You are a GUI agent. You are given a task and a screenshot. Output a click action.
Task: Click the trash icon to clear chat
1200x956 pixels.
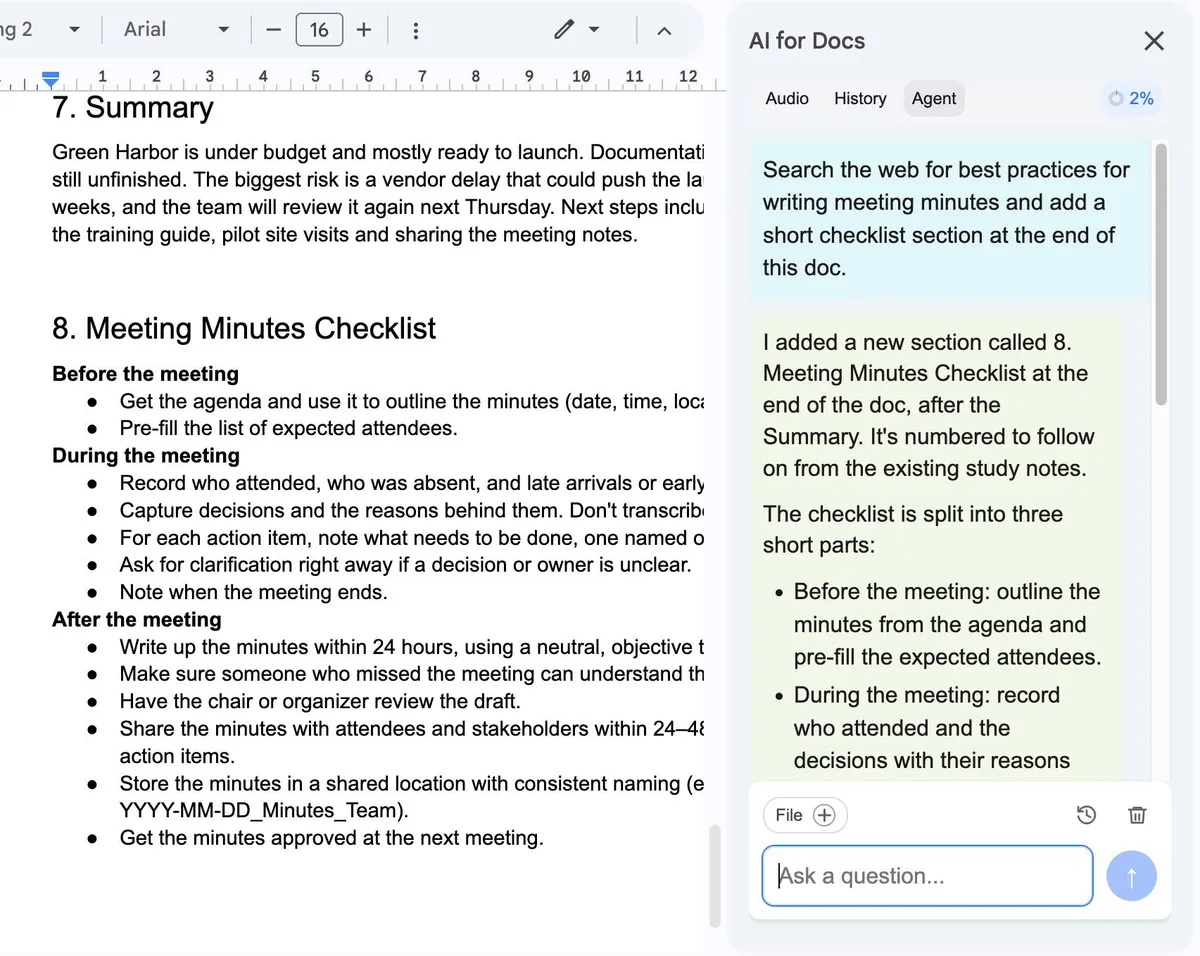pyautogui.click(x=1137, y=815)
